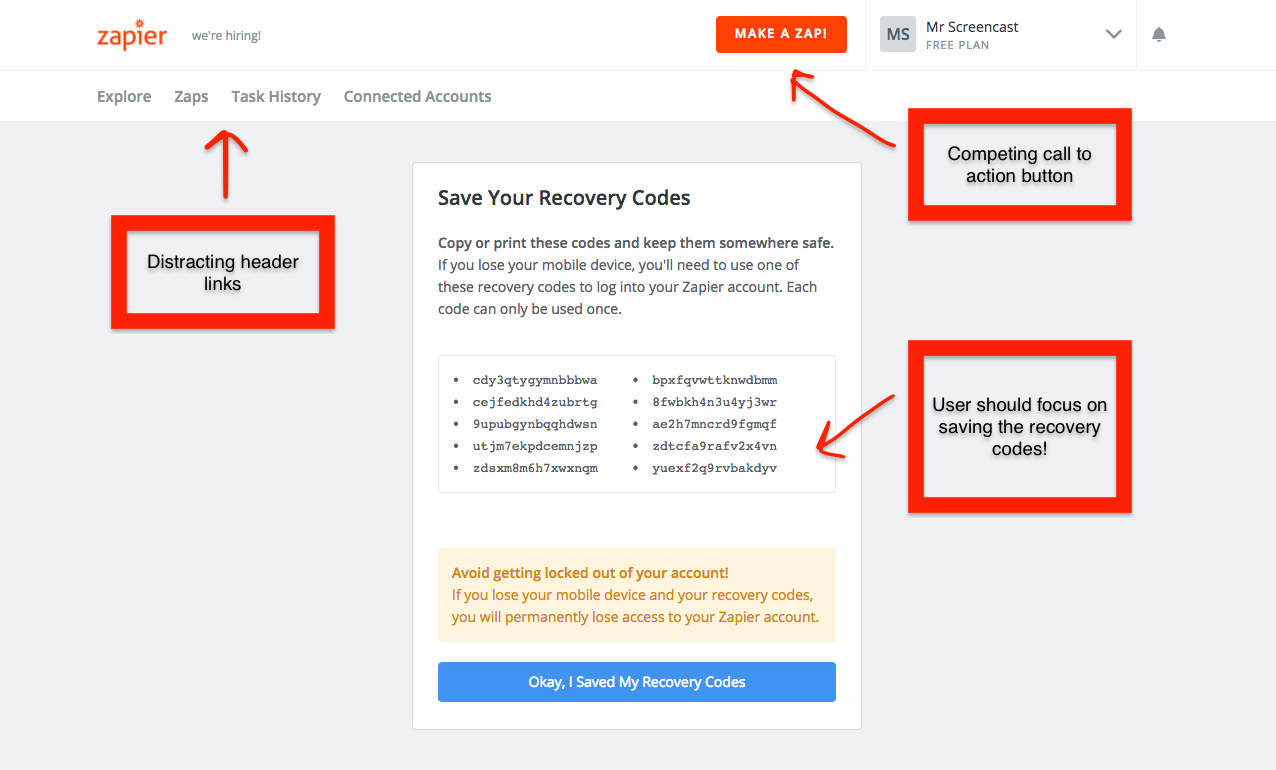The width and height of the screenshot is (1276, 770).
Task: Click the yellow lockout warning box
Action: [636, 594]
